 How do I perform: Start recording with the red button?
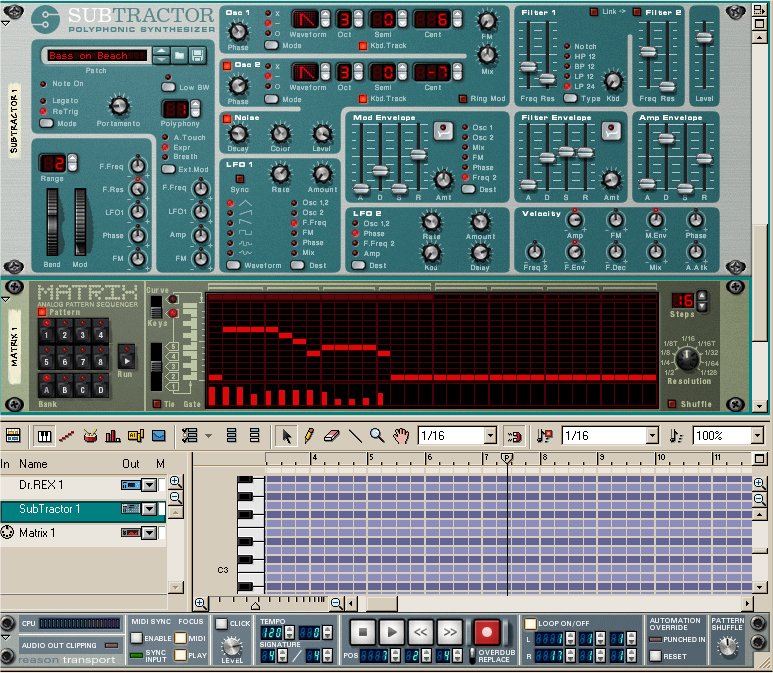487,632
